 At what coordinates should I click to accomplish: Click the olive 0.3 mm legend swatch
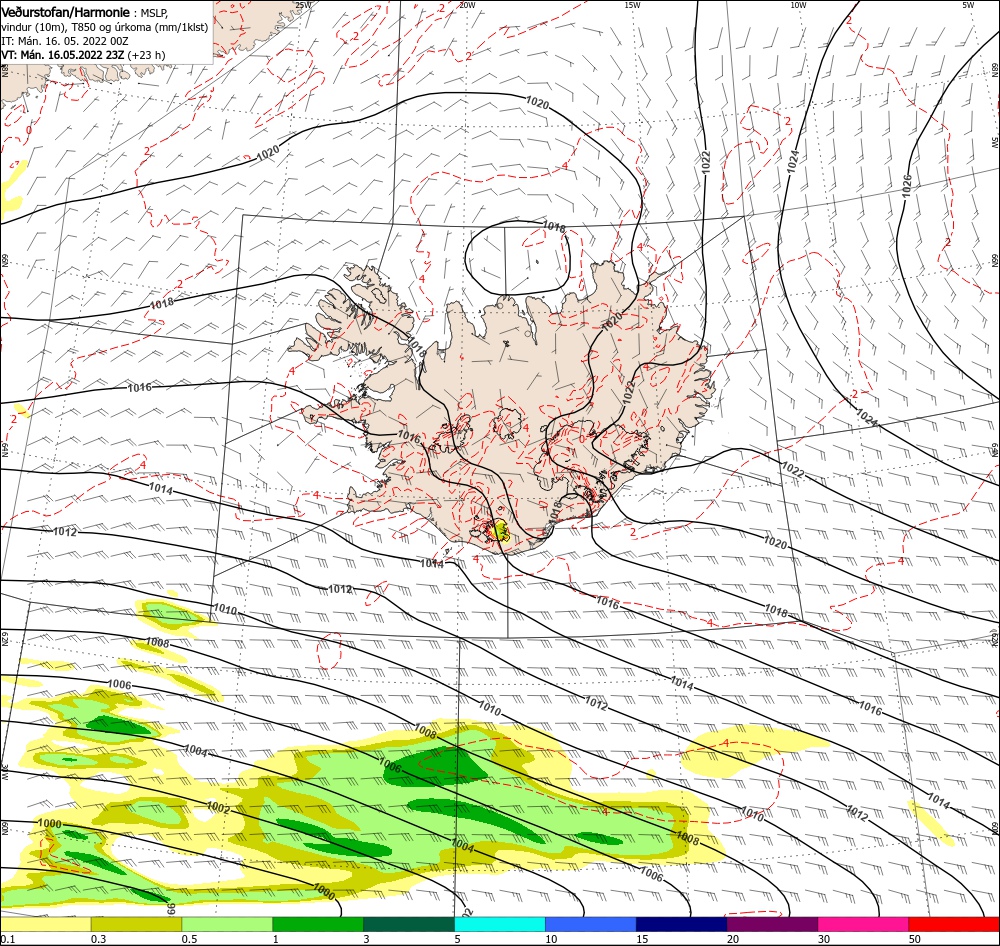click(x=136, y=924)
